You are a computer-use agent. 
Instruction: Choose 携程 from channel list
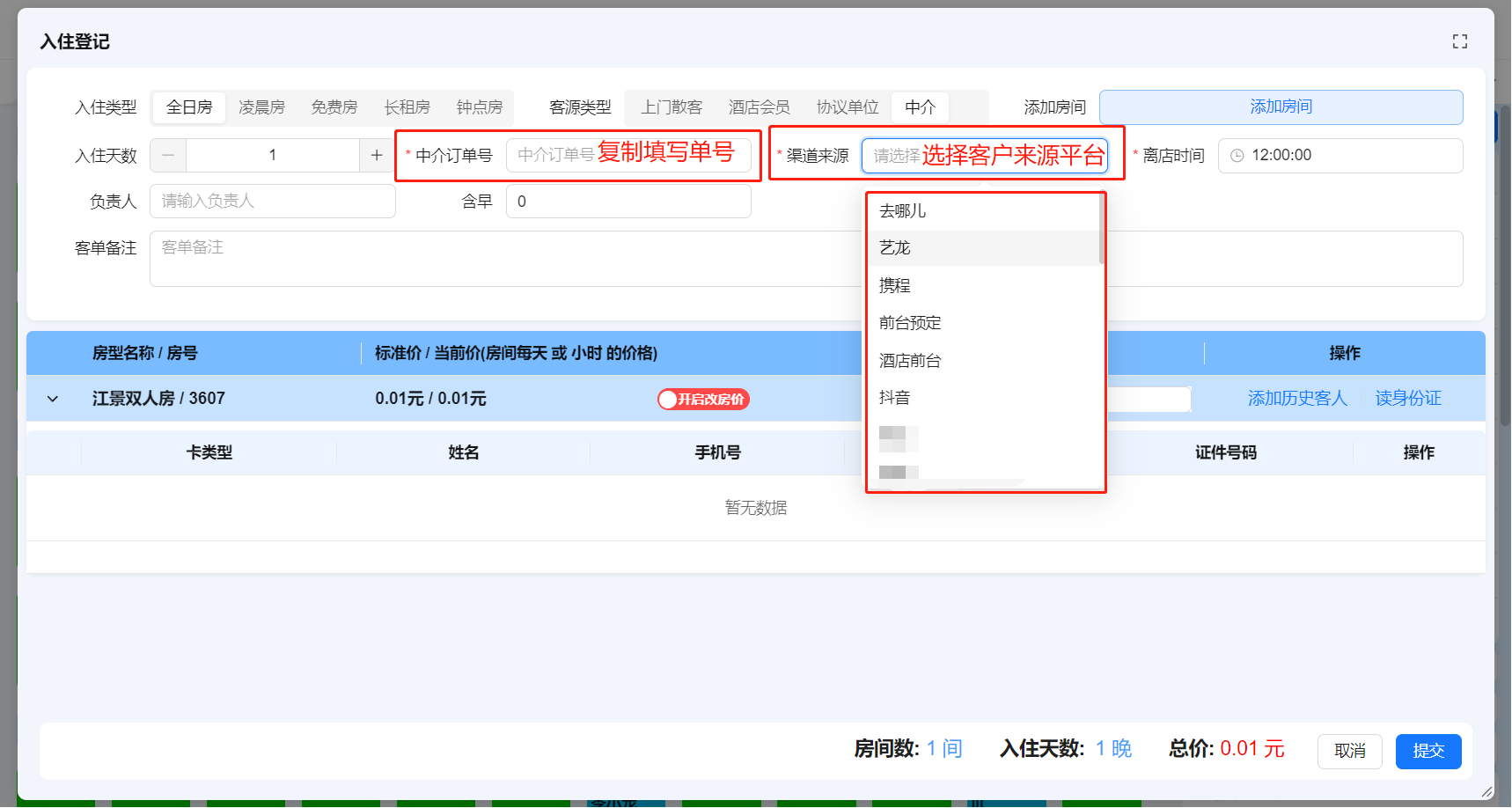point(895,285)
